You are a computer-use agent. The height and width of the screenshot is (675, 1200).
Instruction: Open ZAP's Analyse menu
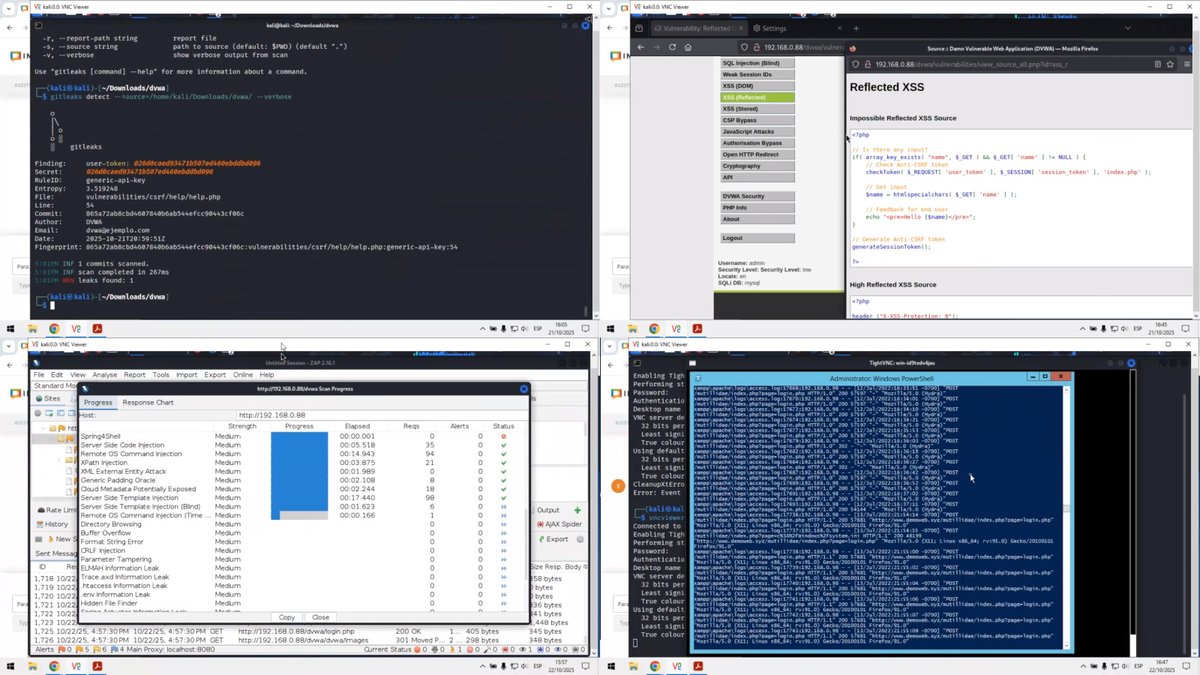tap(104, 375)
